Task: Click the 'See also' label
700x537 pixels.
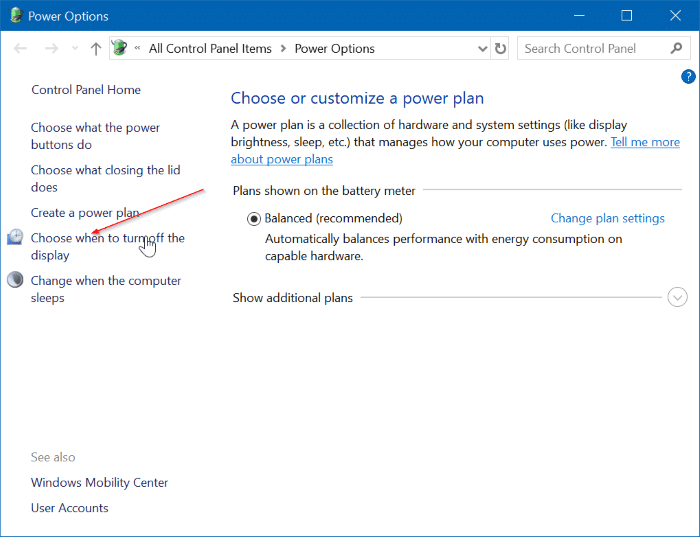Action: click(x=53, y=457)
